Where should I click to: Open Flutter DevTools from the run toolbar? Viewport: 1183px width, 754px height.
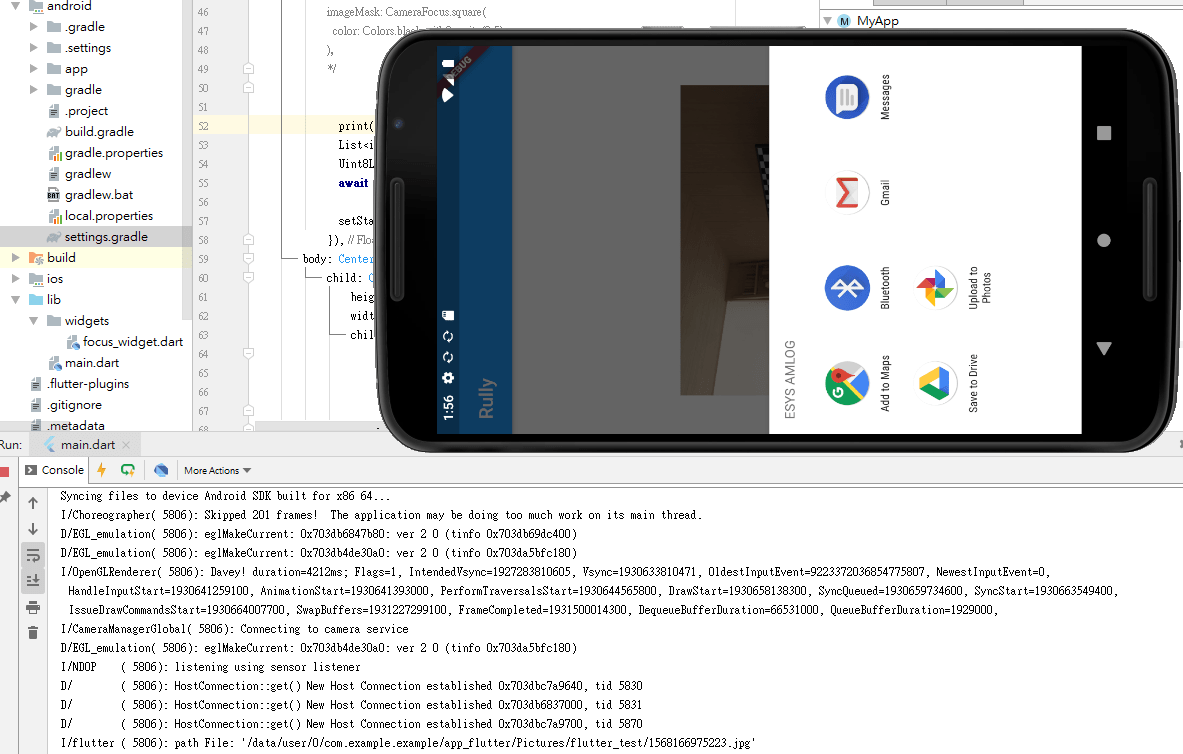click(160, 469)
